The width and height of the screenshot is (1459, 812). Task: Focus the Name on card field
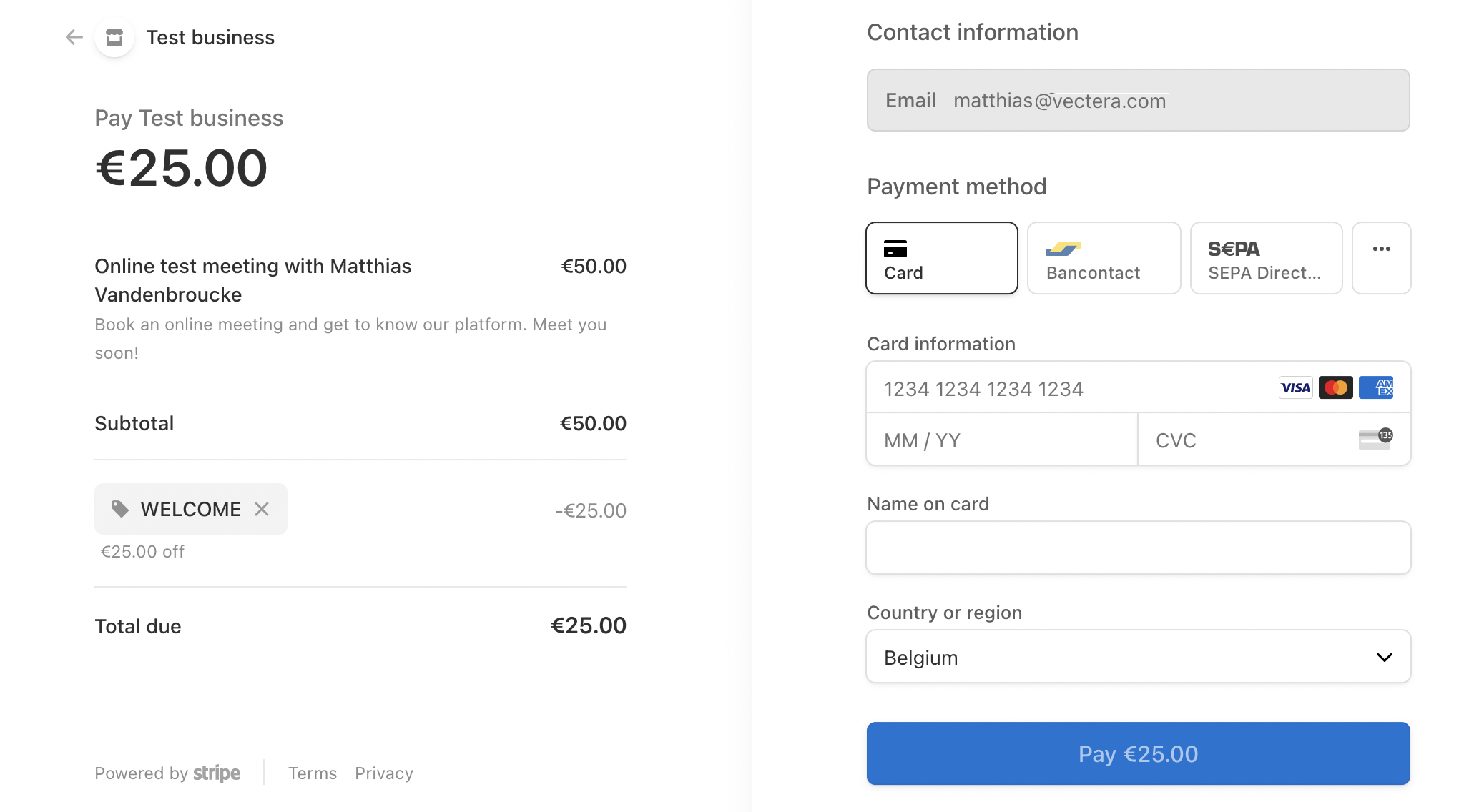tap(1139, 548)
